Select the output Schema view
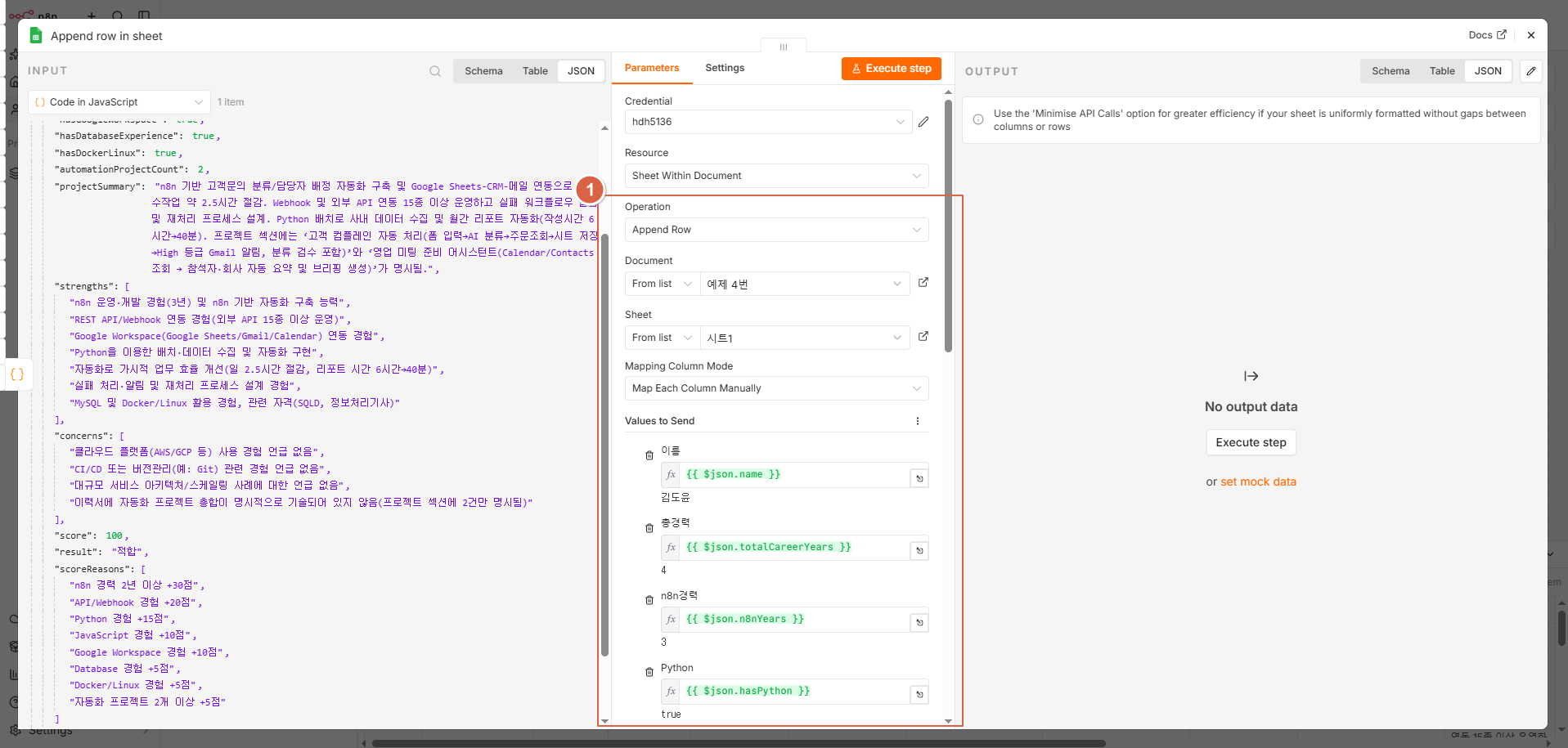The image size is (1568, 748). (1391, 71)
